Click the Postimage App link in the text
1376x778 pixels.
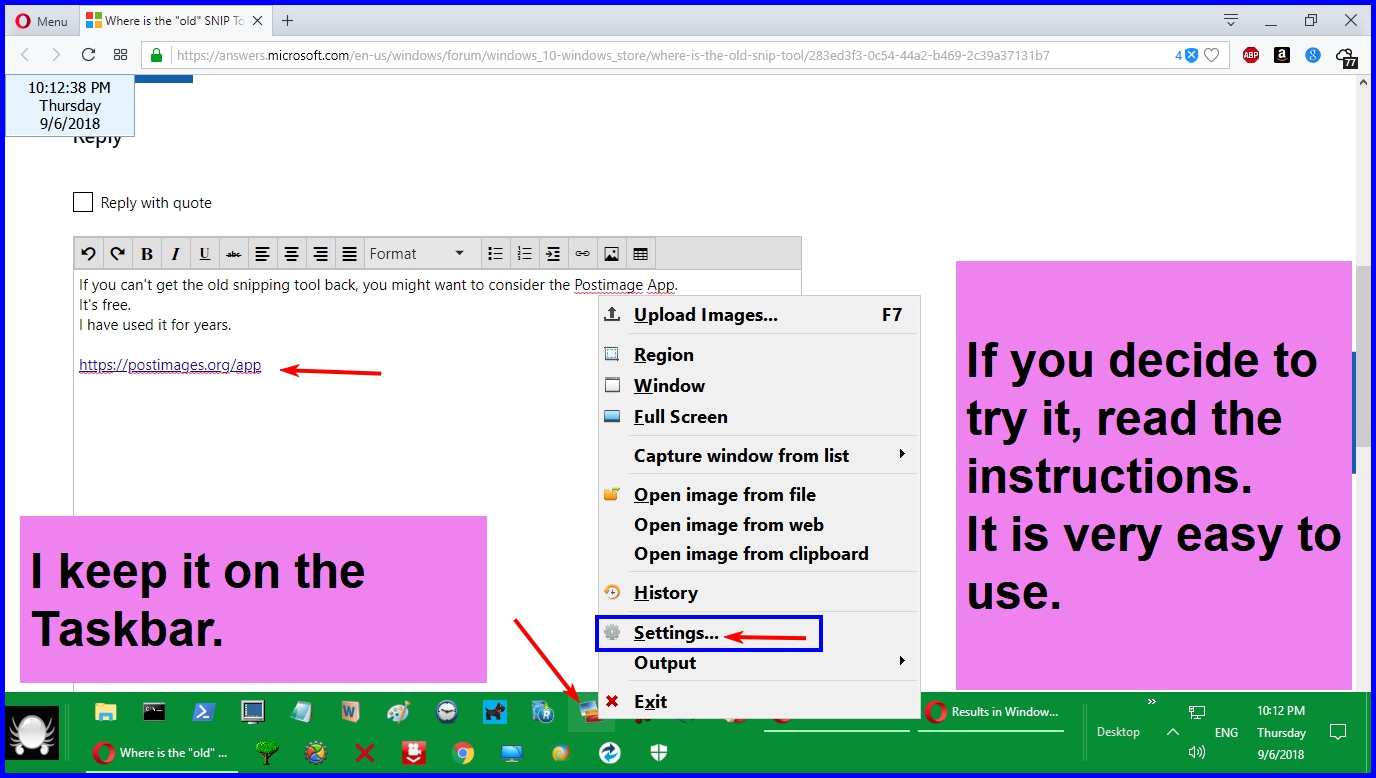tap(624, 284)
